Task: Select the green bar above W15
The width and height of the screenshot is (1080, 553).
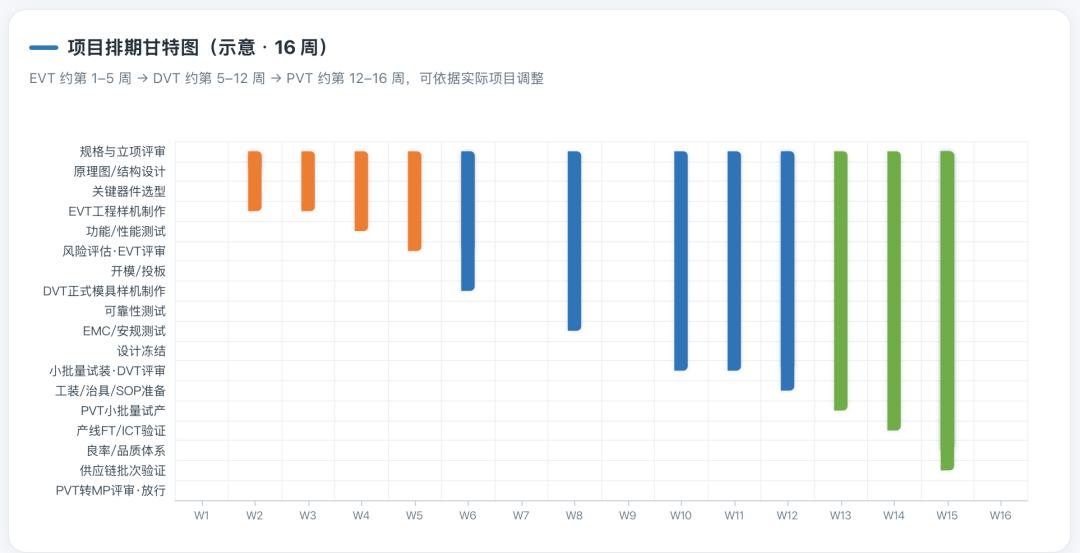Action: click(x=947, y=311)
